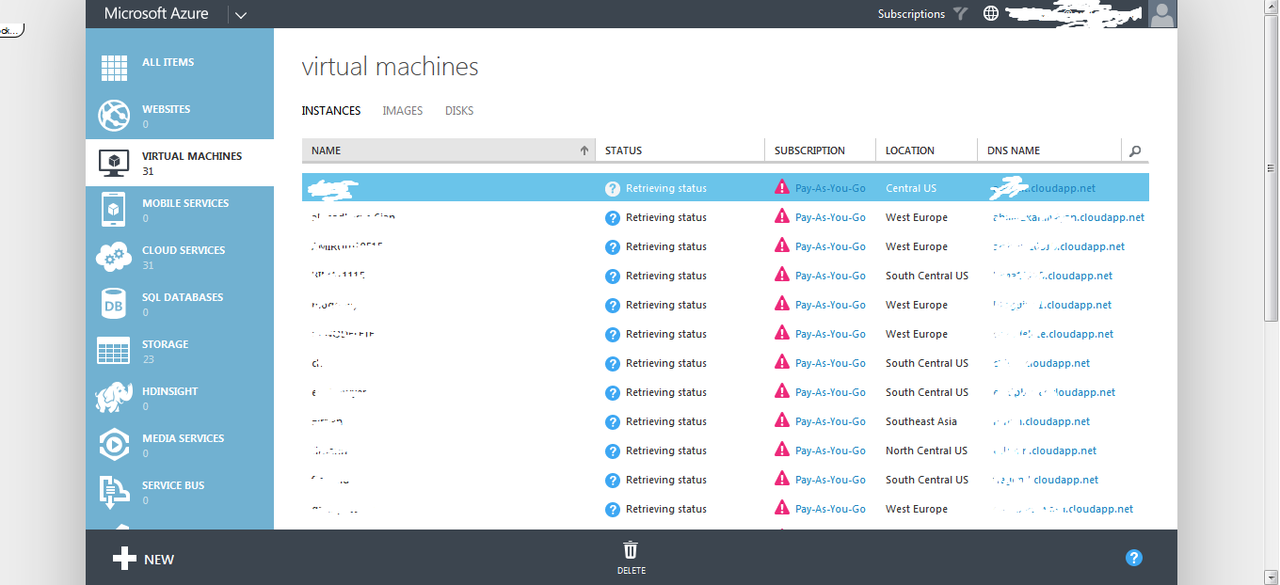The height and width of the screenshot is (585, 1280).
Task: Sort by the Name column arrow
Action: click(584, 151)
